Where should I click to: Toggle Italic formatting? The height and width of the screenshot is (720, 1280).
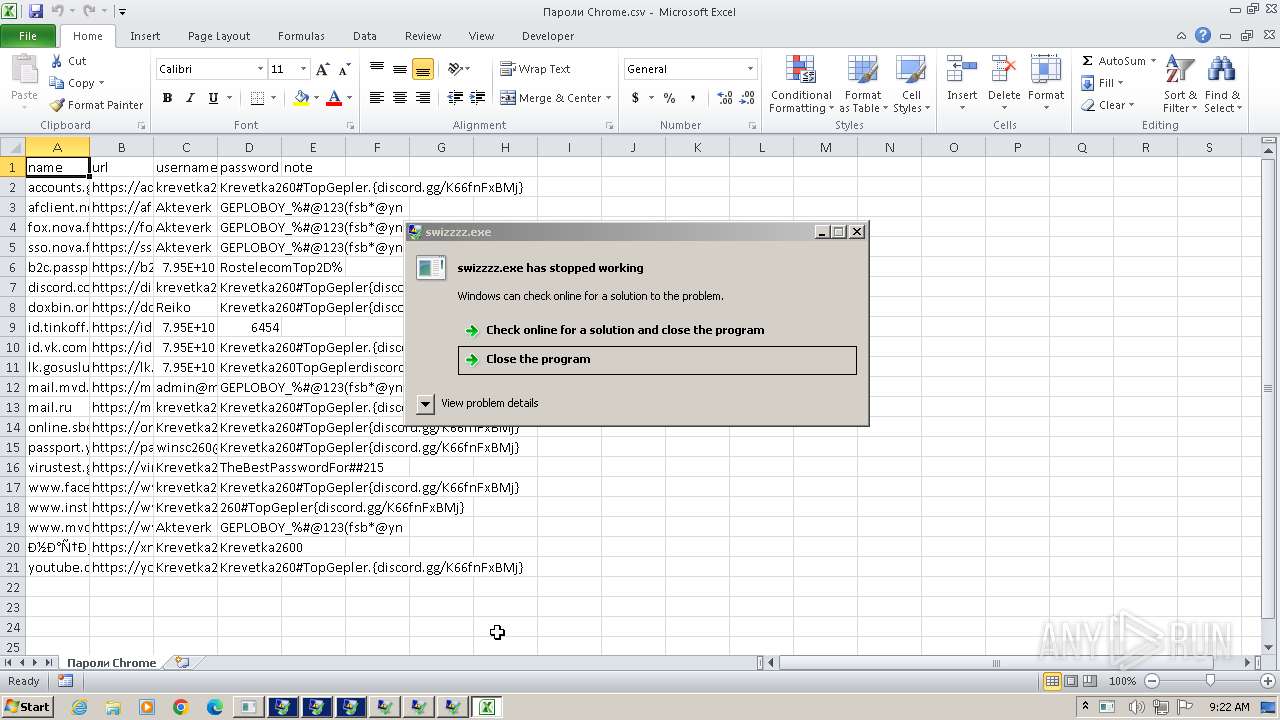tap(190, 98)
